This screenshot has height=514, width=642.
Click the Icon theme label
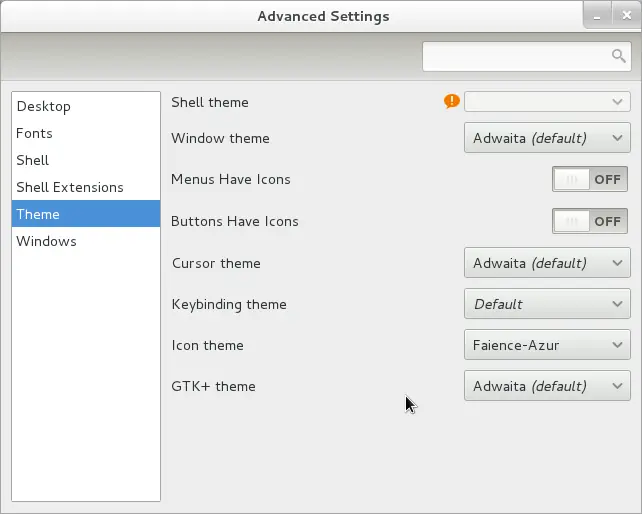[x=208, y=345]
